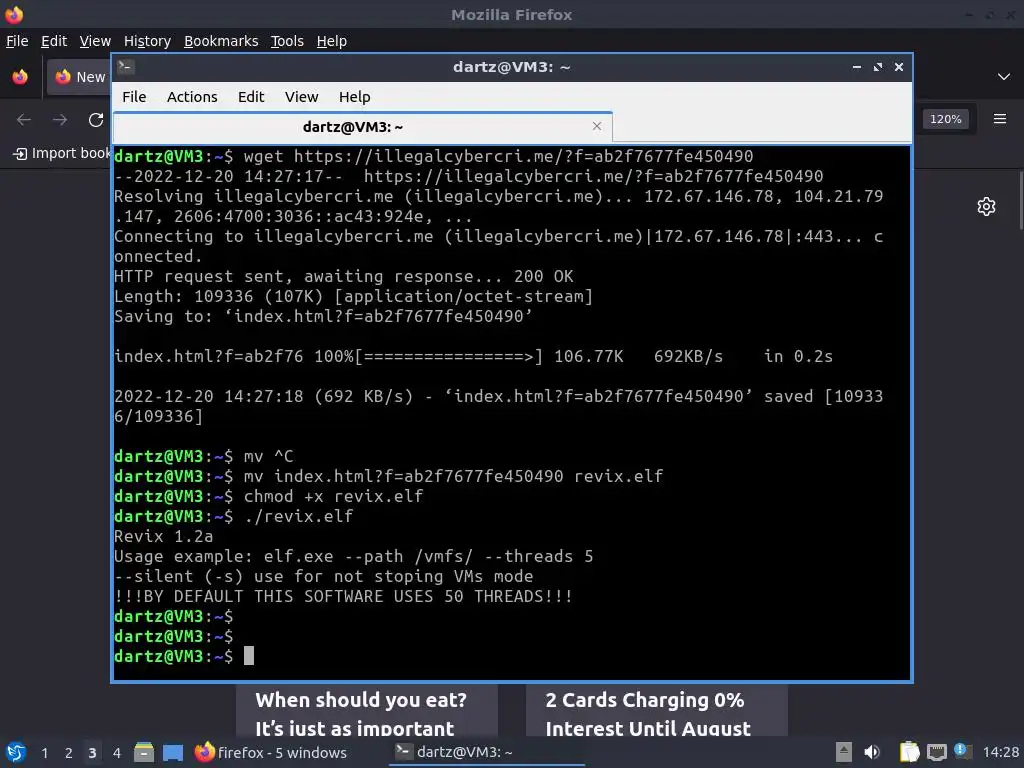Click the 'Resolving illegalcybercri.me' output line
The image size is (1024, 768).
coord(498,206)
